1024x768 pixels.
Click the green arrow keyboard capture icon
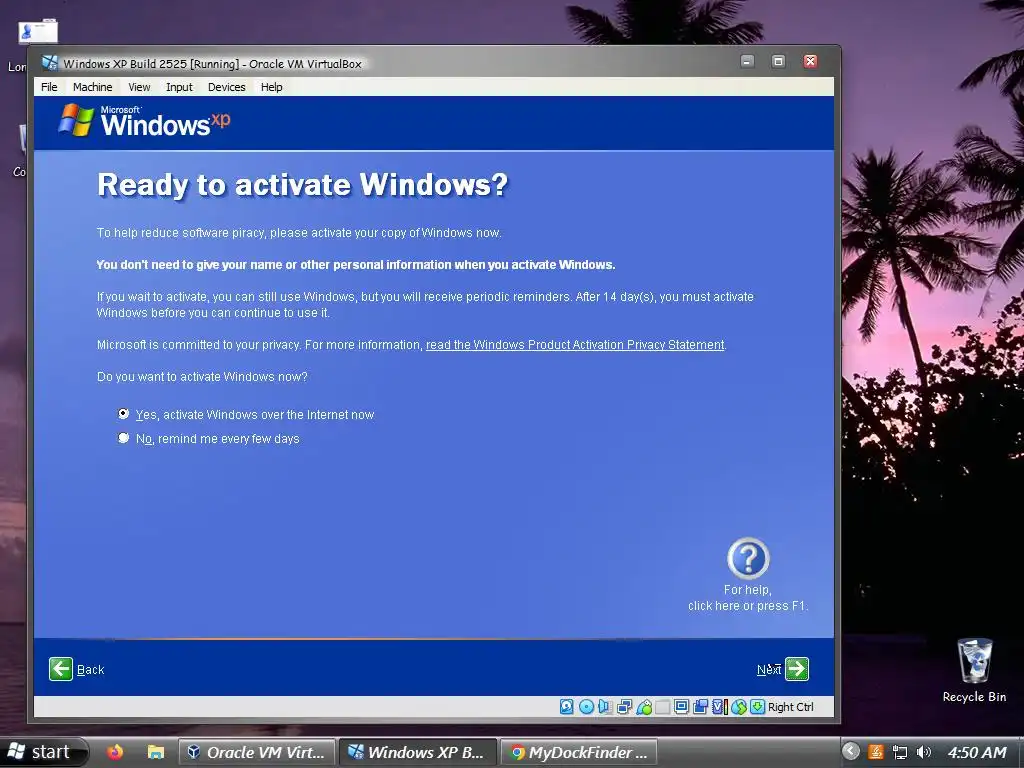[x=758, y=707]
